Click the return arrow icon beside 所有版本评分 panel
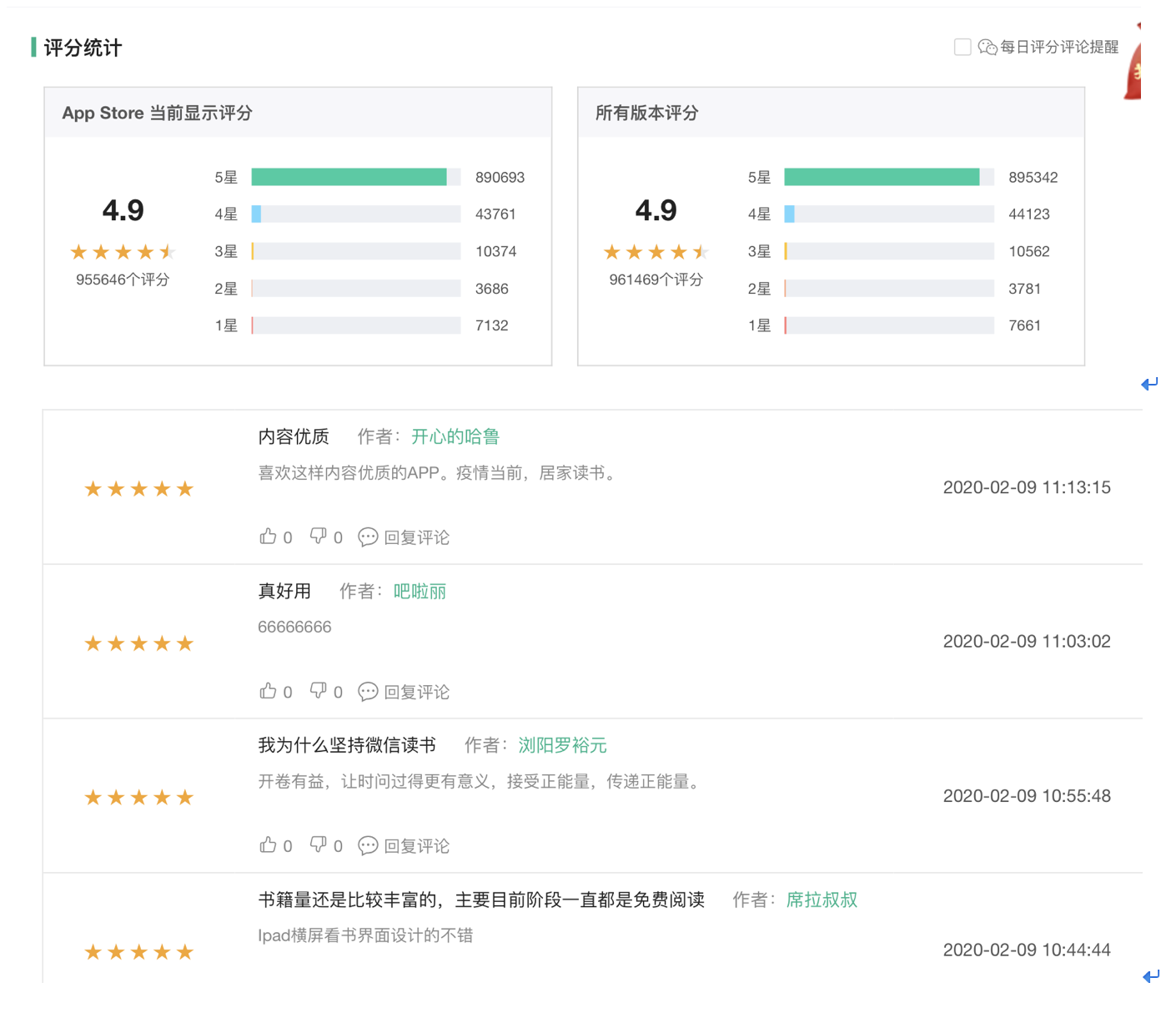Screen dimensions: 1176x1013 (x=1149, y=384)
